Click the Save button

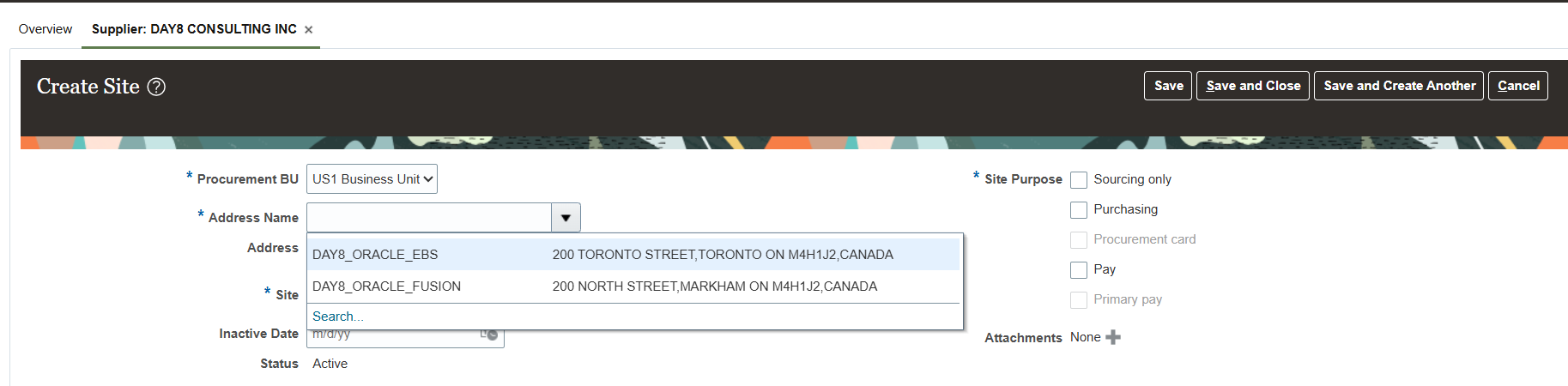[x=1168, y=86]
